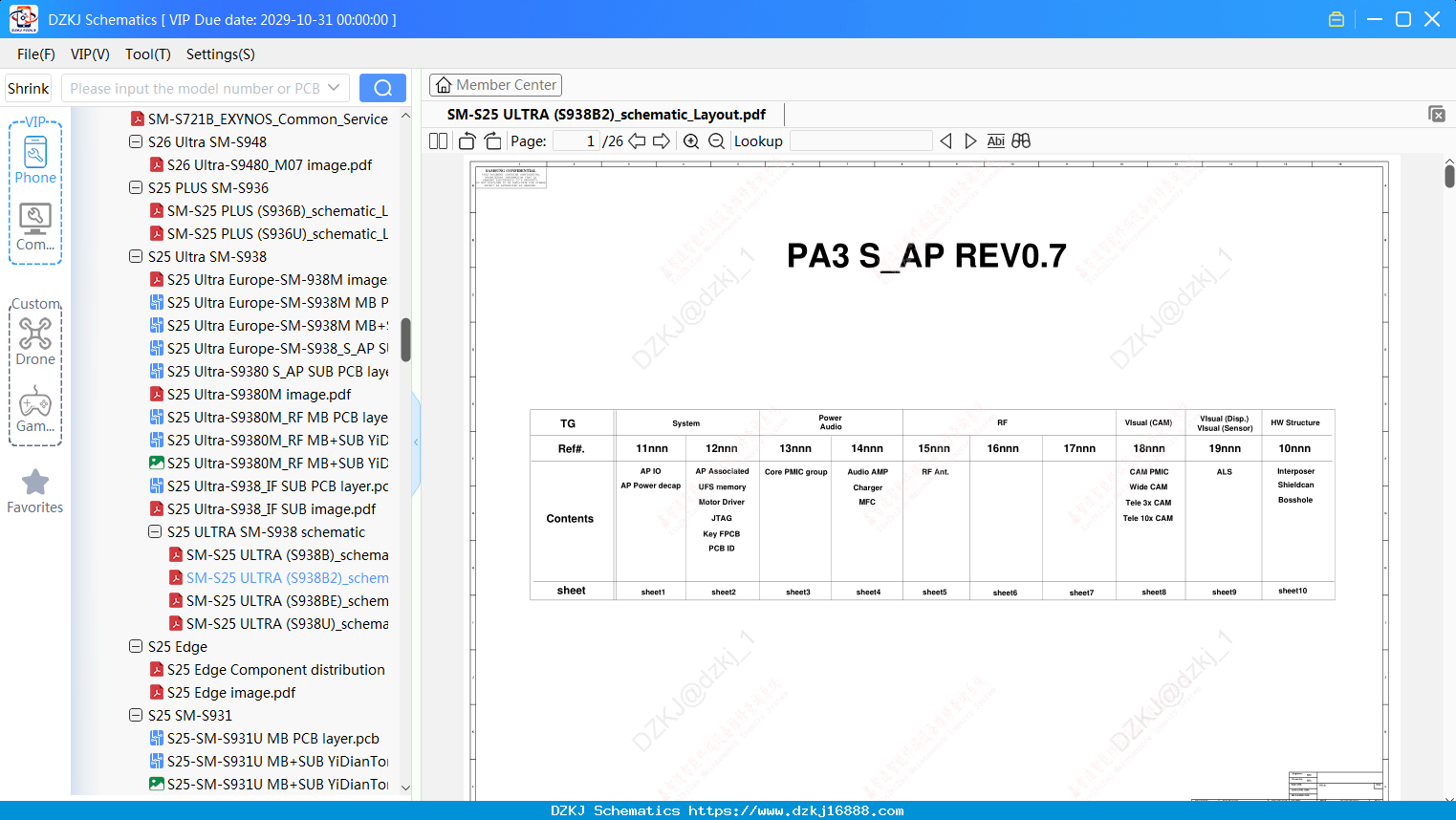The image size is (1456, 820).
Task: Open SM-S25 PLUS (S936U) schematic file
Action: (269, 234)
